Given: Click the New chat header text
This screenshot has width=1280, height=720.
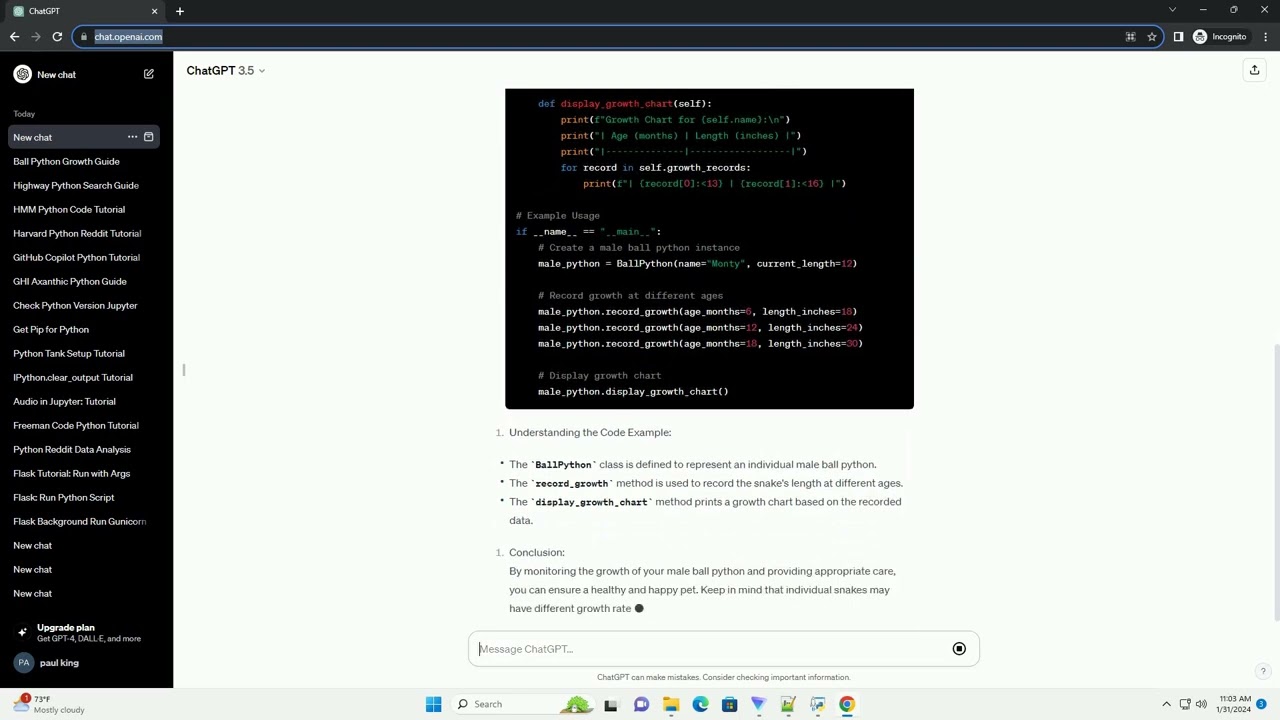Looking at the screenshot, I should tap(56, 75).
